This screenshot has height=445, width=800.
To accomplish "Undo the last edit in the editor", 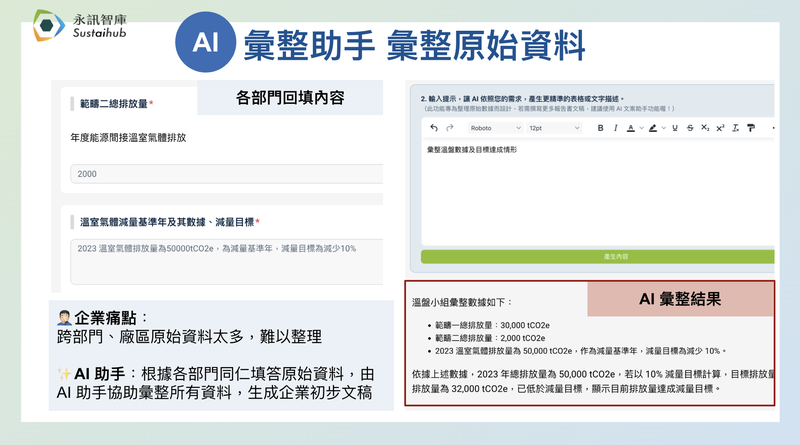I will [434, 128].
